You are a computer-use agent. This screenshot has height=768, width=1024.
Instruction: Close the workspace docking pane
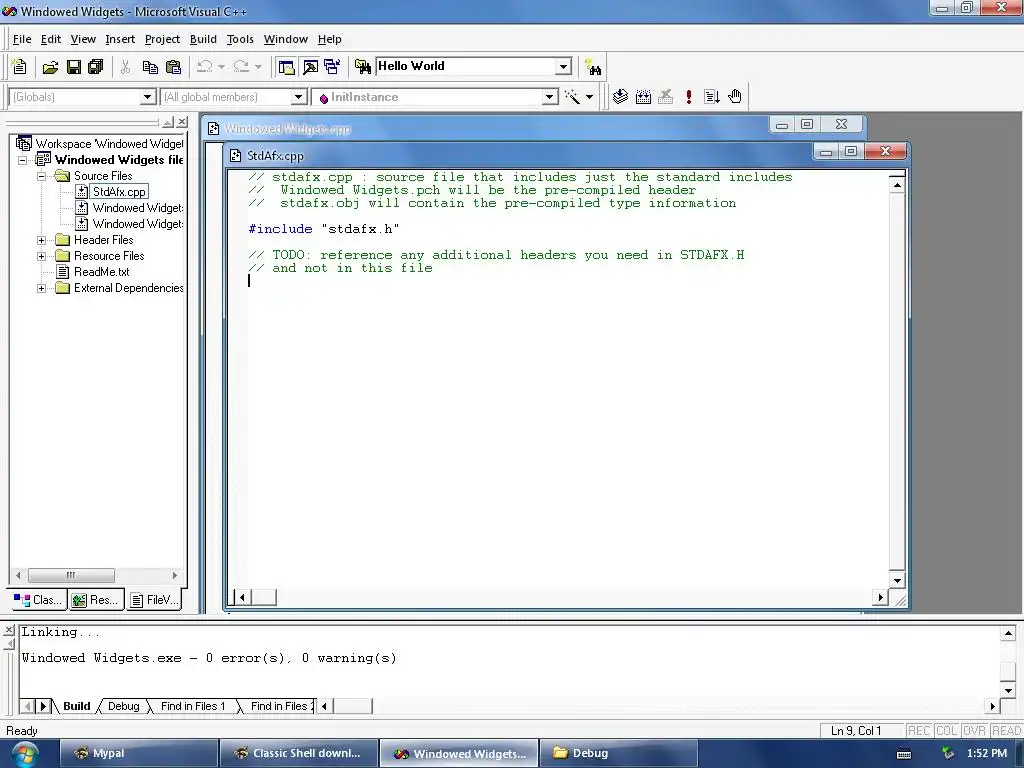182,122
